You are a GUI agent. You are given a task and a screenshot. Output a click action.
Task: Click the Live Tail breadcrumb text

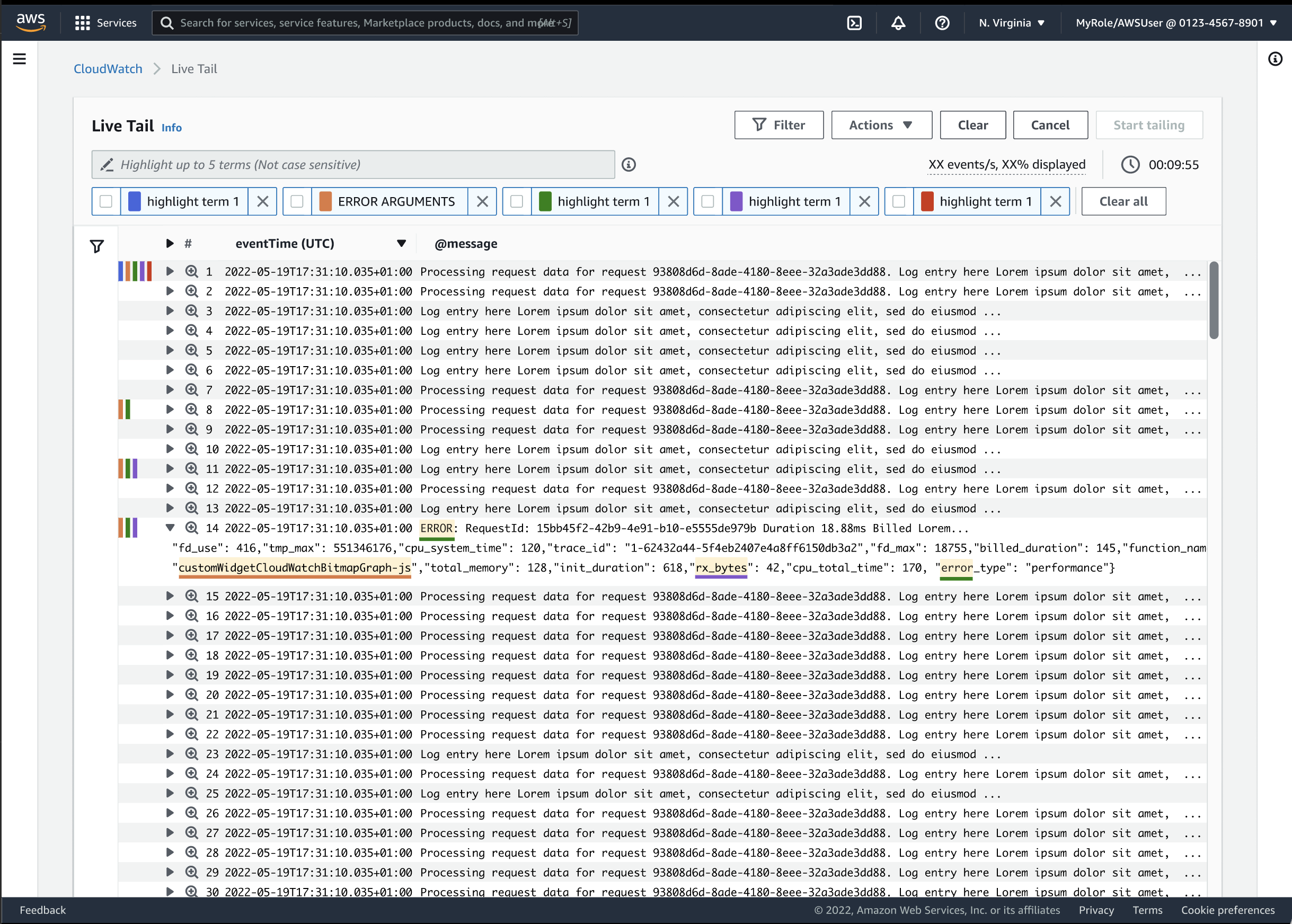(x=194, y=69)
